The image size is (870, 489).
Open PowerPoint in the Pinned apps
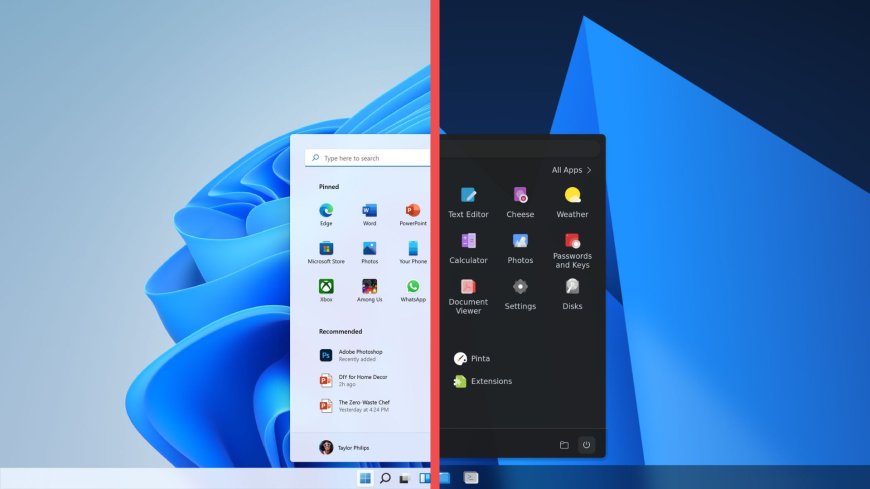pyautogui.click(x=413, y=214)
